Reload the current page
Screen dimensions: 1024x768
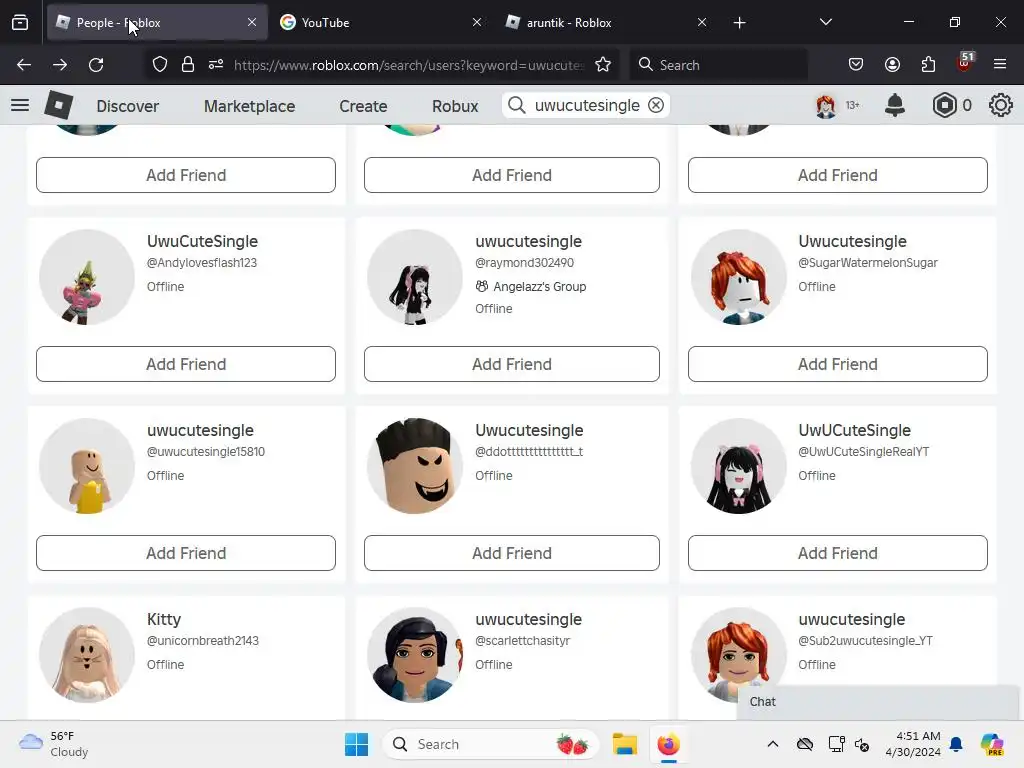(x=96, y=65)
